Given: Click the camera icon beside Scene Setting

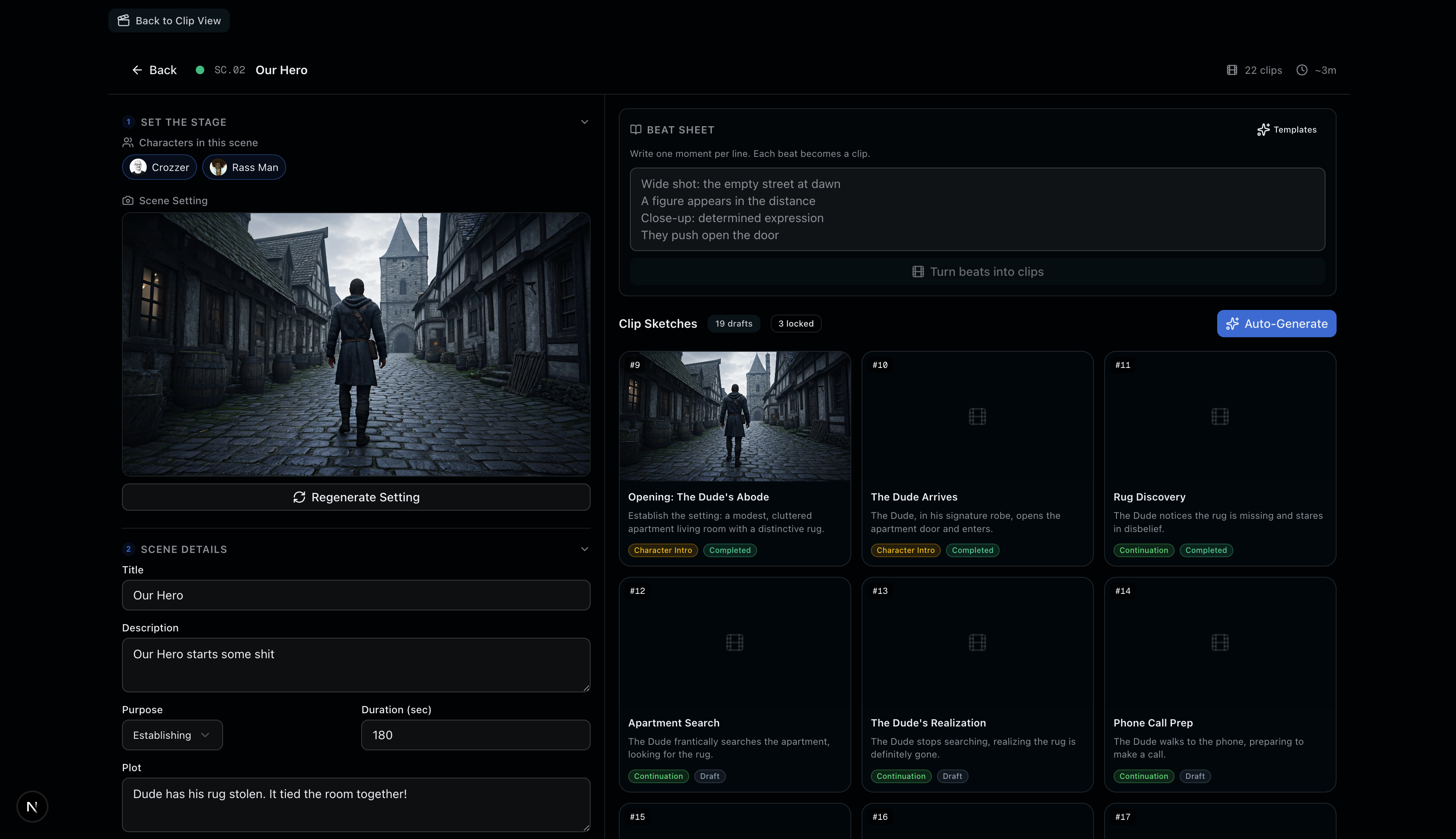Looking at the screenshot, I should (x=128, y=200).
